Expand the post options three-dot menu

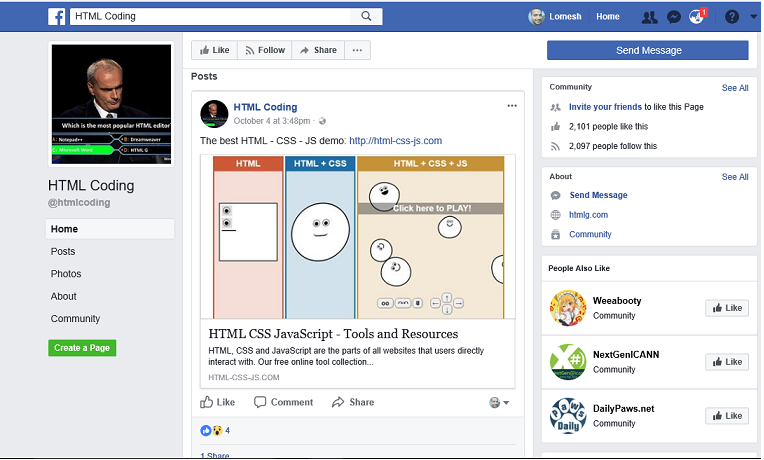tap(512, 106)
